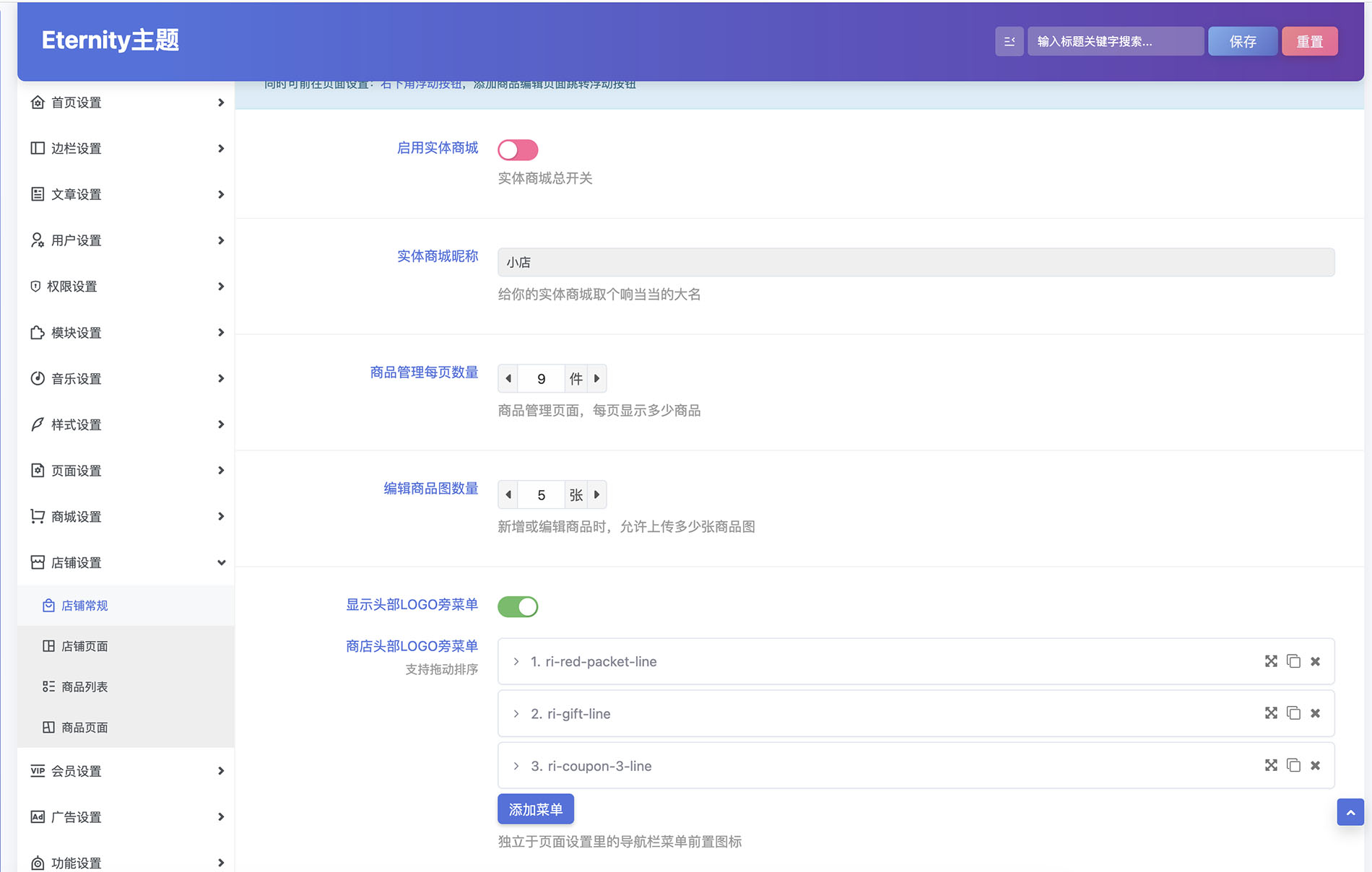Duplicate the ri-gift-line menu item
Viewport: 1372px width, 872px height.
[x=1293, y=713]
